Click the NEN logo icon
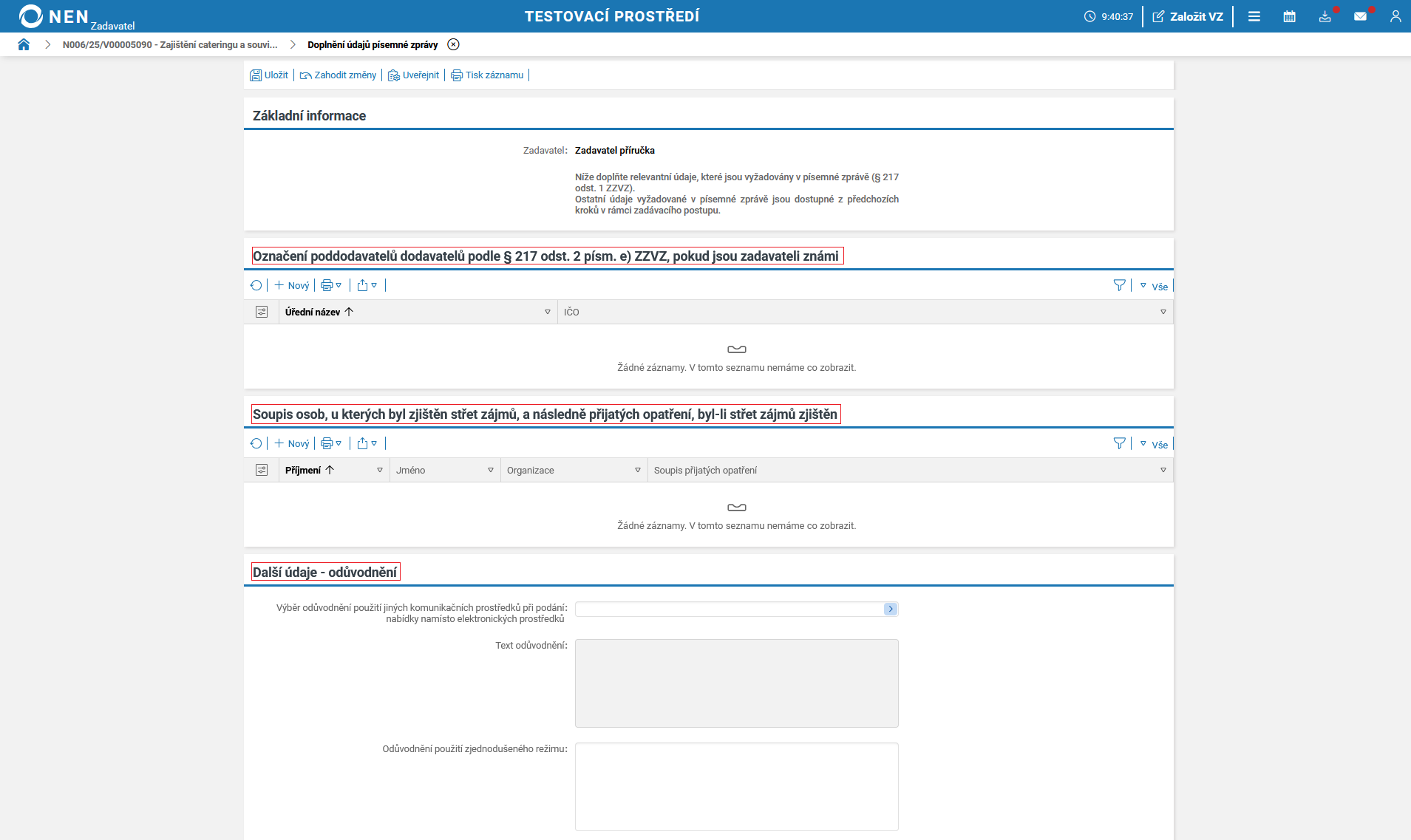The height and width of the screenshot is (840, 1411). point(31,16)
